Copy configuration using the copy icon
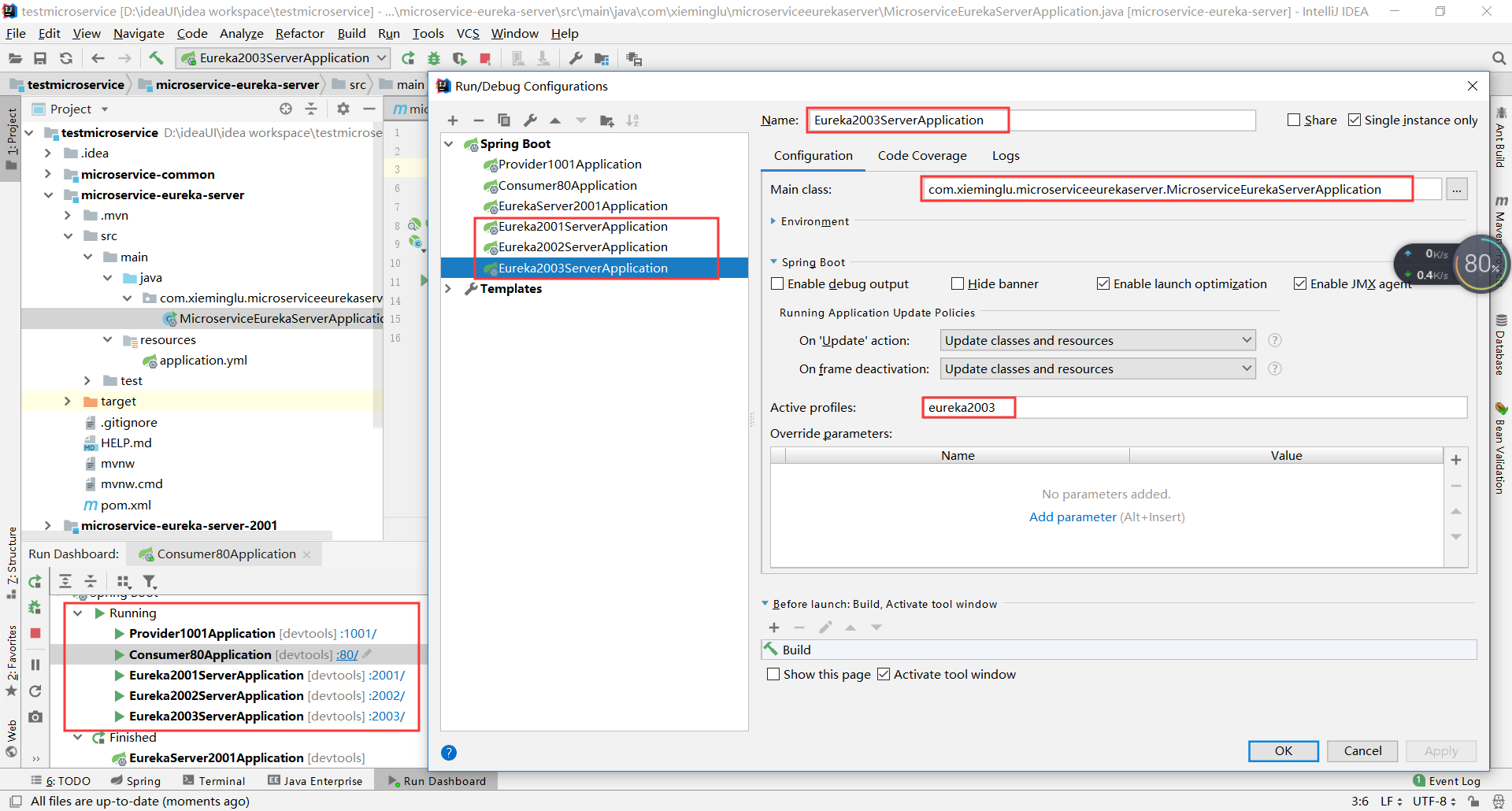The image size is (1512, 811). (x=504, y=120)
